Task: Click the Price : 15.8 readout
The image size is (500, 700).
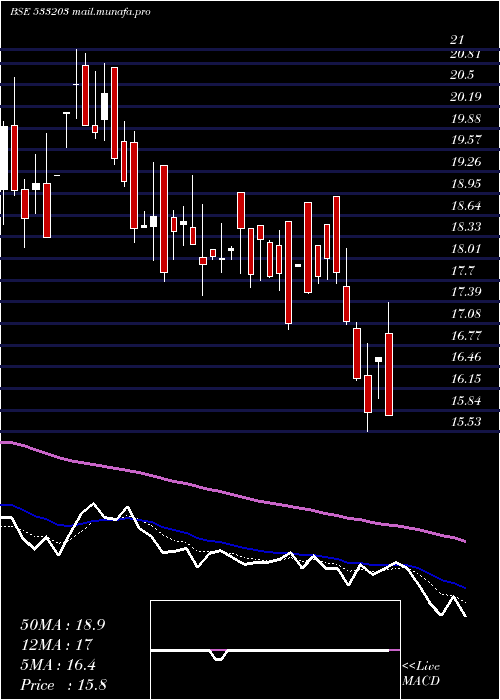Action: pyautogui.click(x=63, y=685)
